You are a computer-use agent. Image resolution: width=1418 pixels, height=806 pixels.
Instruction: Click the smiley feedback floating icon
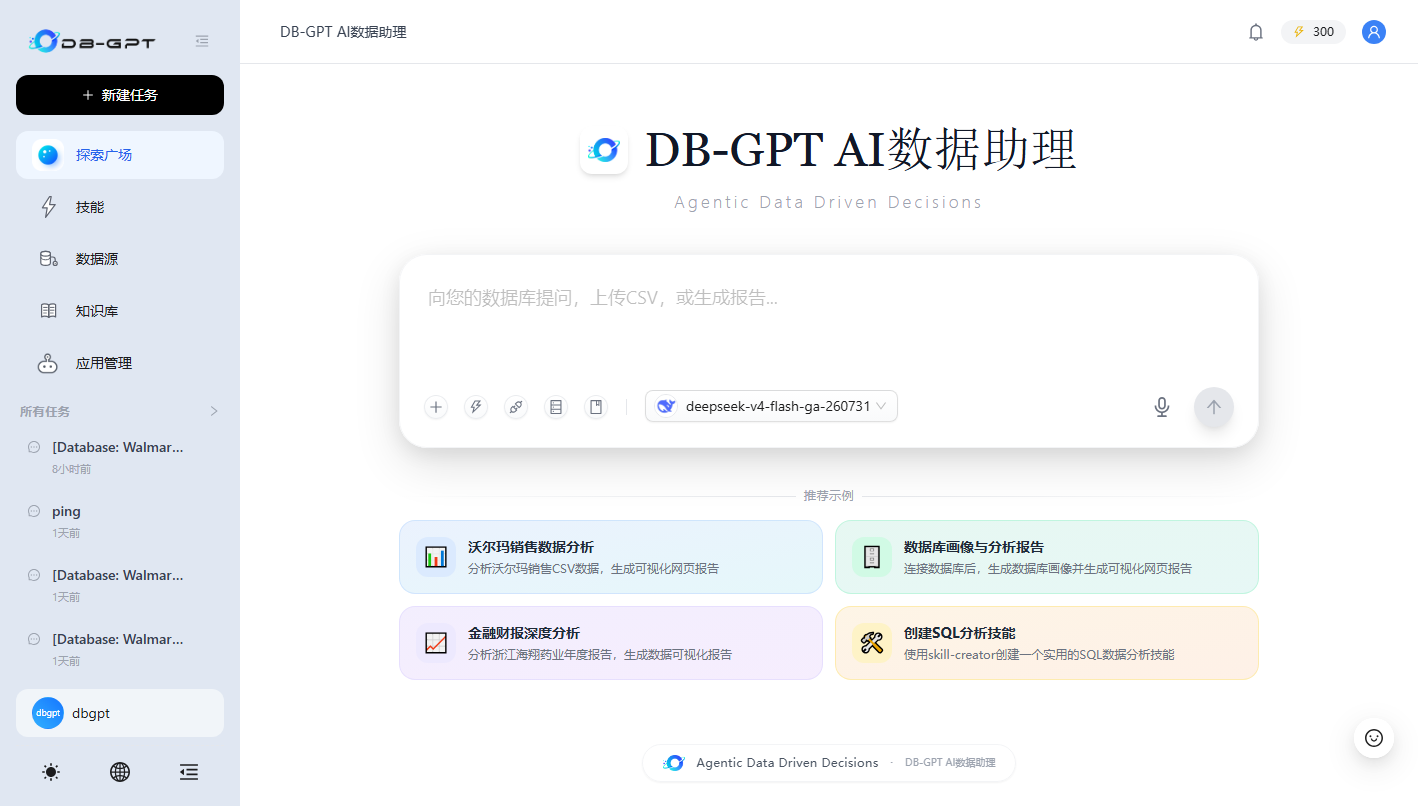(x=1374, y=738)
